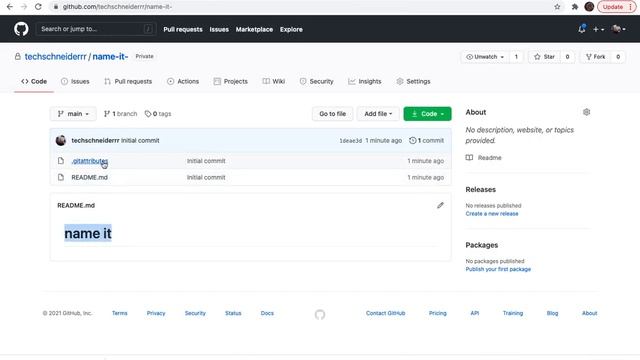Open the name-it- repository link

pos(110,57)
